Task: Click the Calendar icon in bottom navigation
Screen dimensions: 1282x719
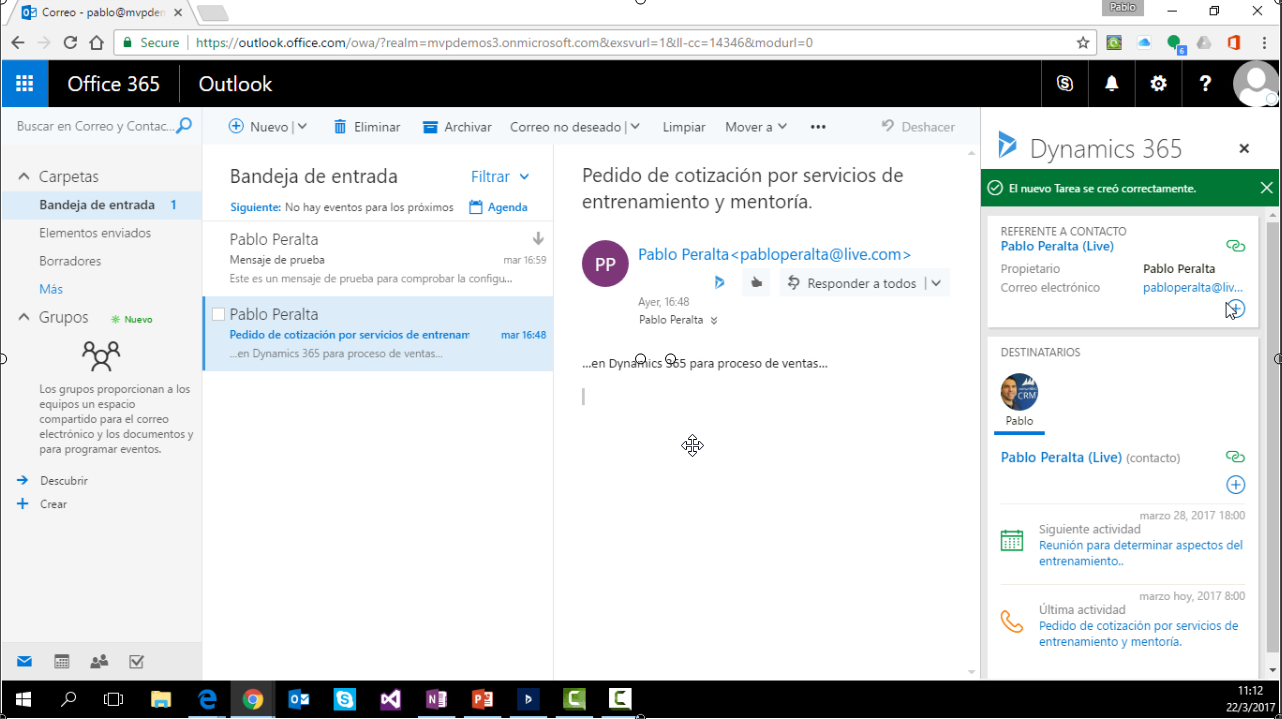Action: click(x=62, y=662)
